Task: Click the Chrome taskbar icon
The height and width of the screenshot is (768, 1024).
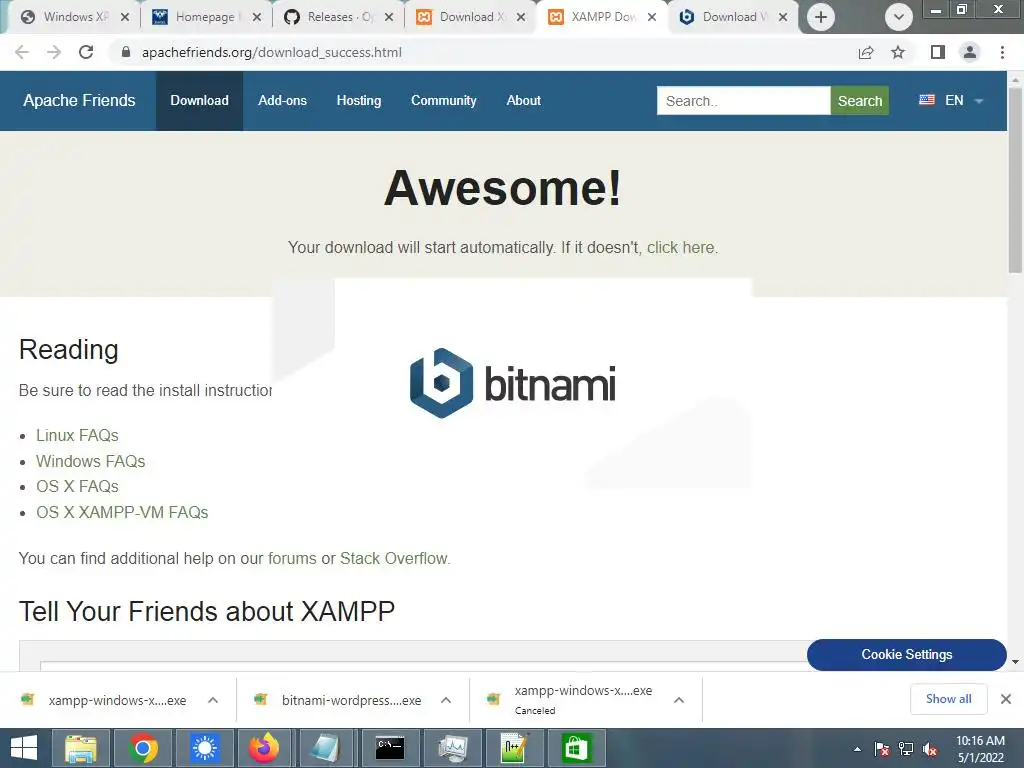Action: pos(143,748)
